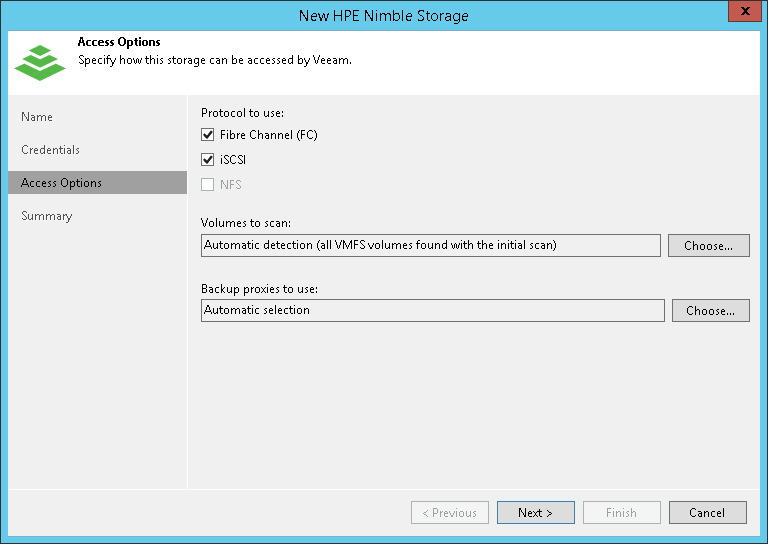This screenshot has height=544, width=768.
Task: Switch to the Credentials step
Action: click(50, 150)
